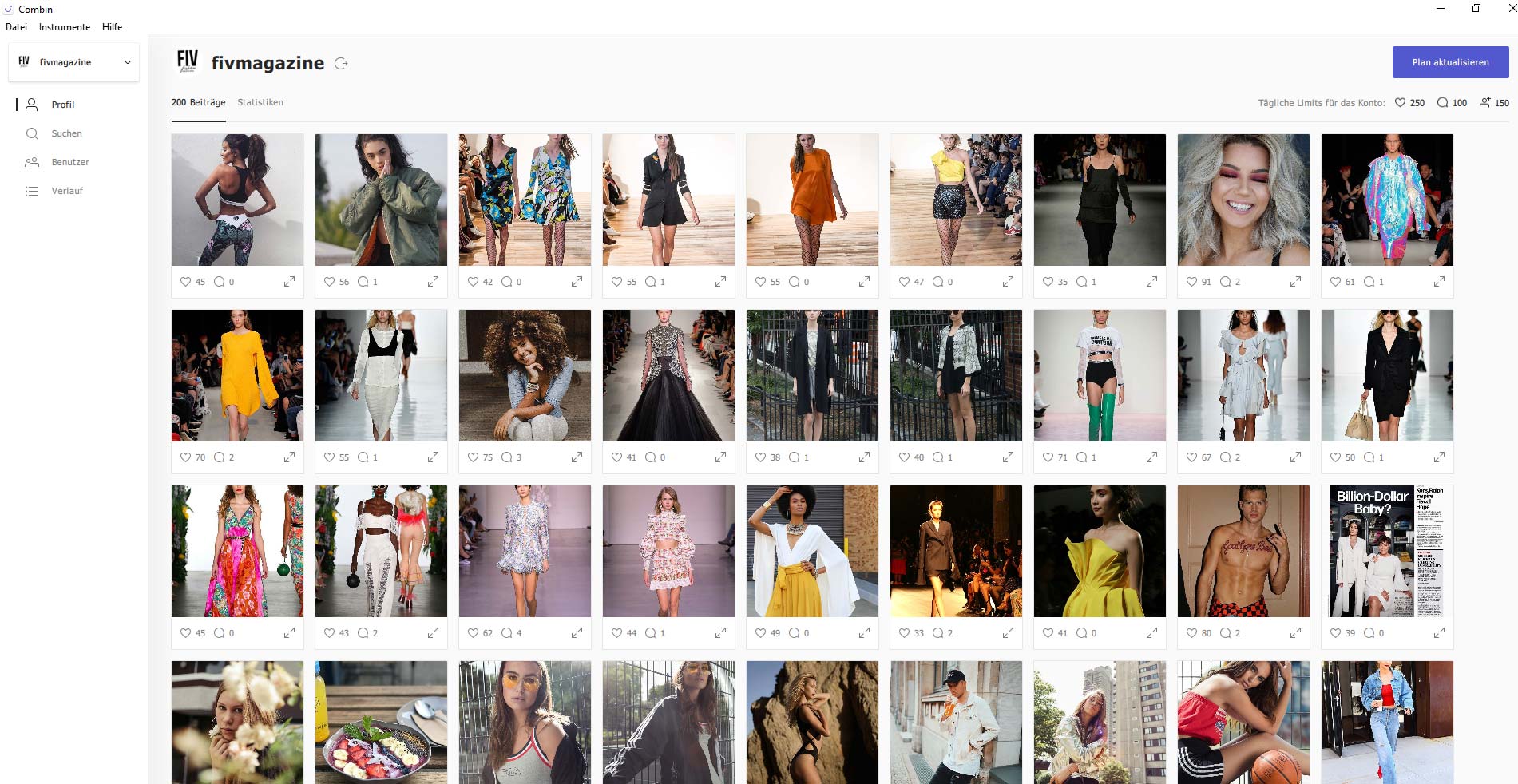Open the Hilfe menu
The height and width of the screenshot is (784, 1518).
point(113,27)
